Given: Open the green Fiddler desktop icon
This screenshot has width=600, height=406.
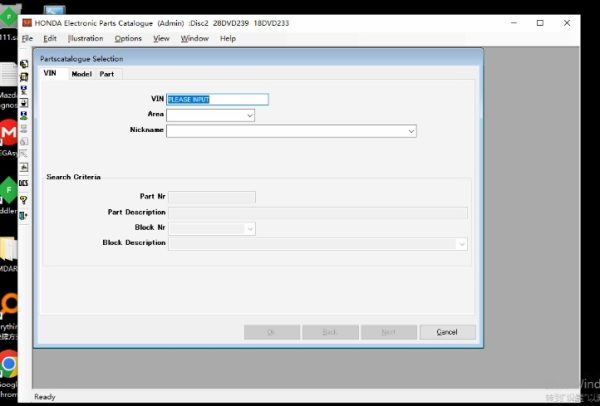Looking at the screenshot, I should [x=9, y=190].
